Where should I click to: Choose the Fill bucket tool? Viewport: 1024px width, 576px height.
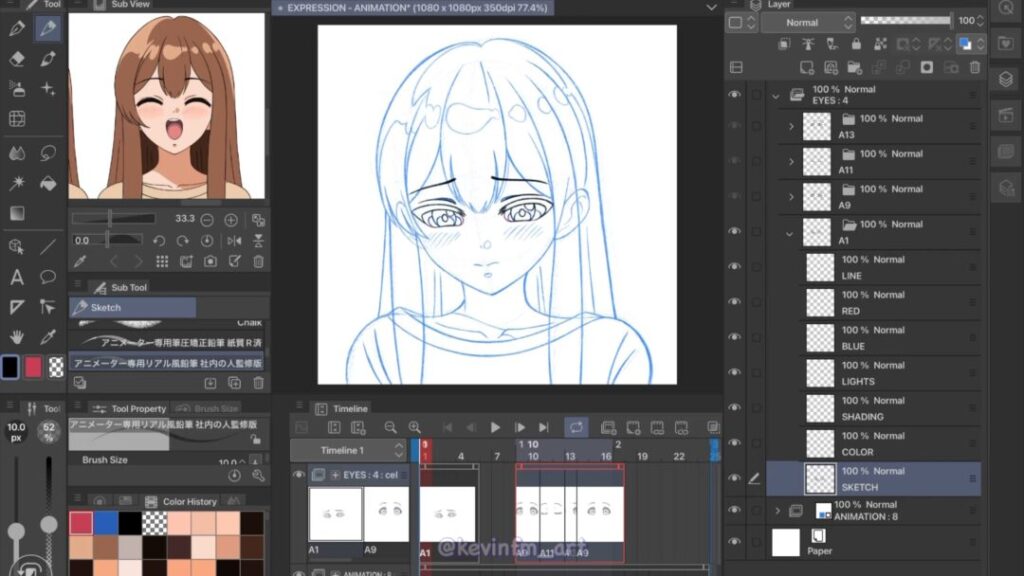coord(47,183)
